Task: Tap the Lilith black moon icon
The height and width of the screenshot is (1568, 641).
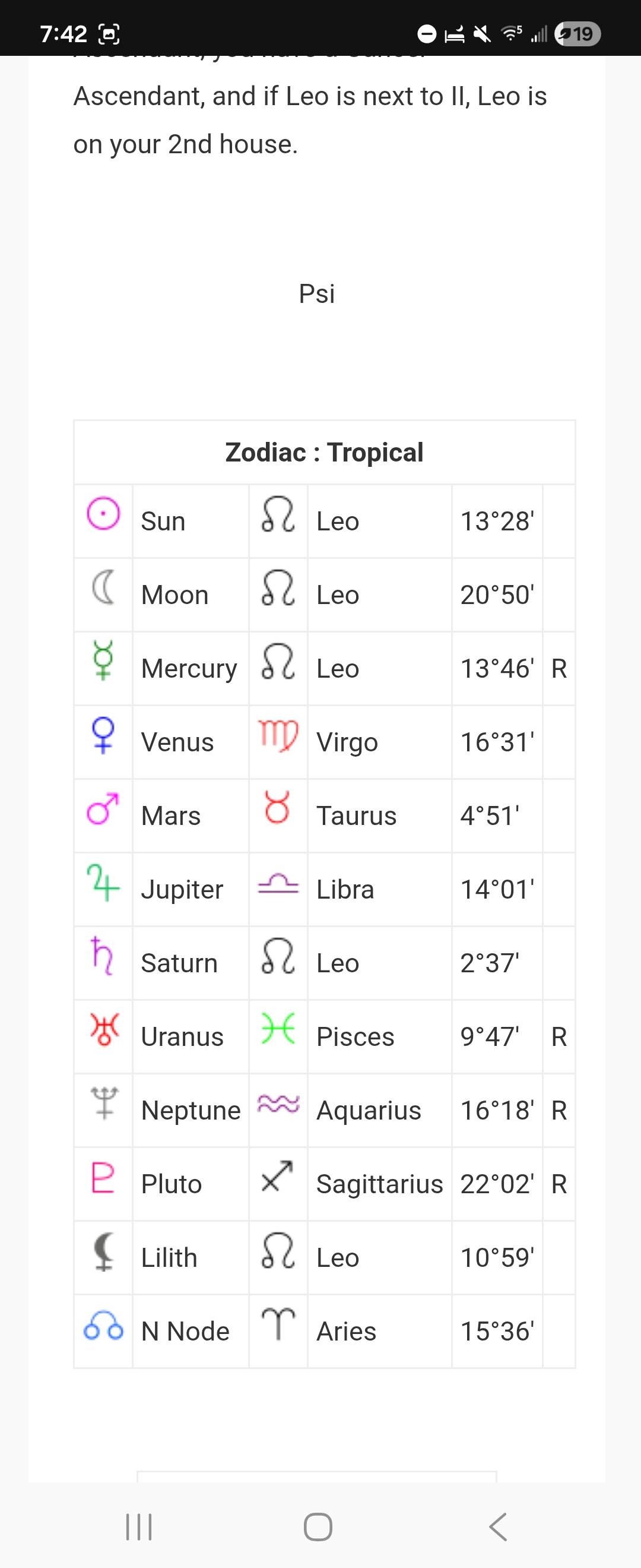Action: point(103,1251)
